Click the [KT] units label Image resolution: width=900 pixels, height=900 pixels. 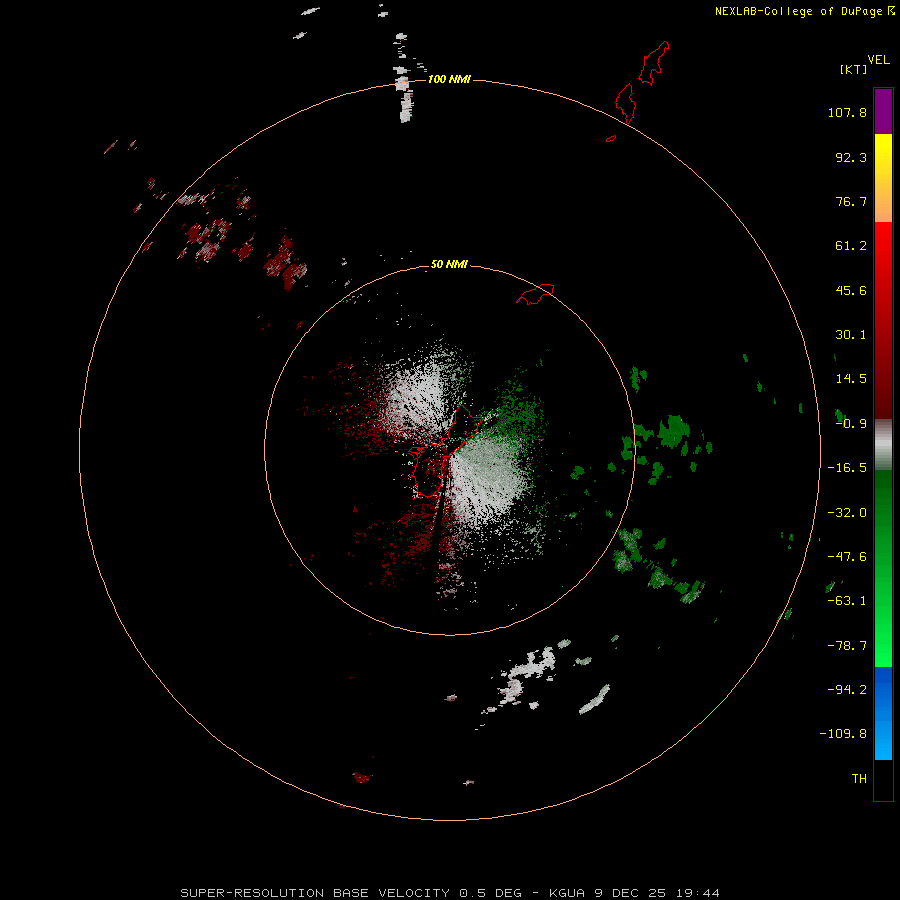click(x=854, y=69)
